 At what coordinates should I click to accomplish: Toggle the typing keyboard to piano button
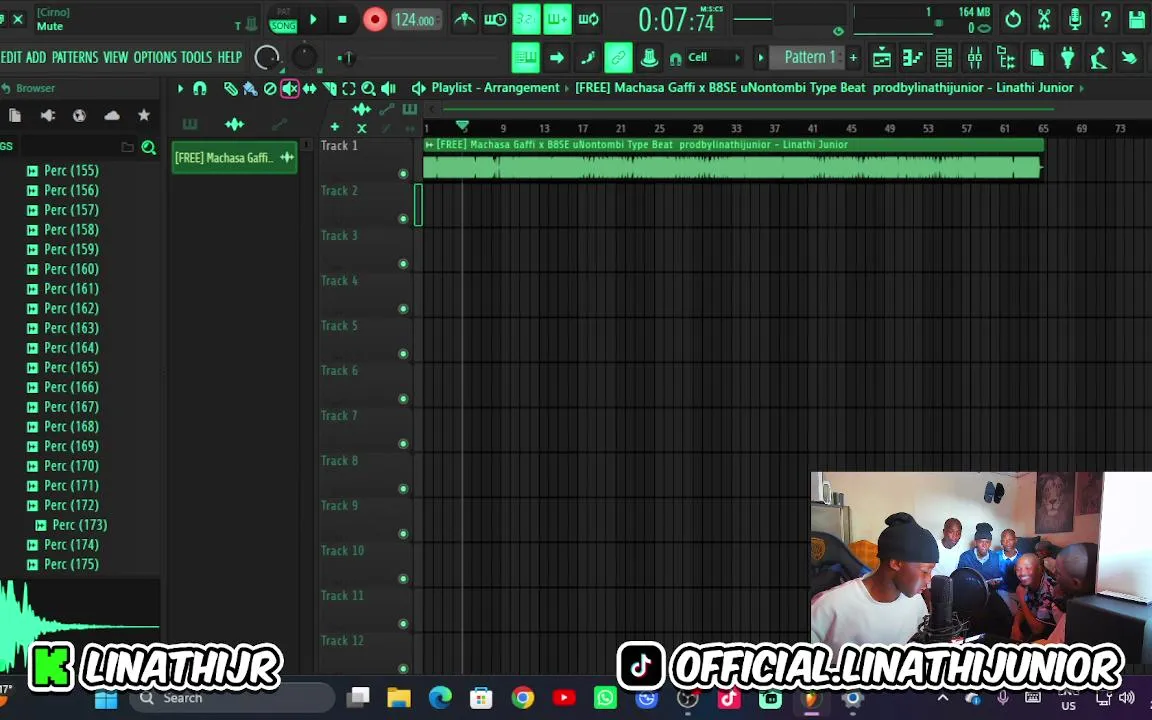point(525,57)
